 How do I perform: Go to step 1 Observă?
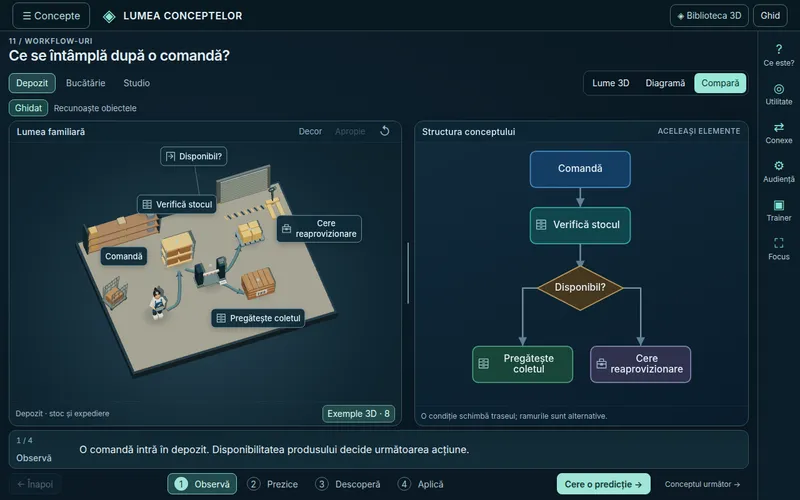tap(202, 484)
